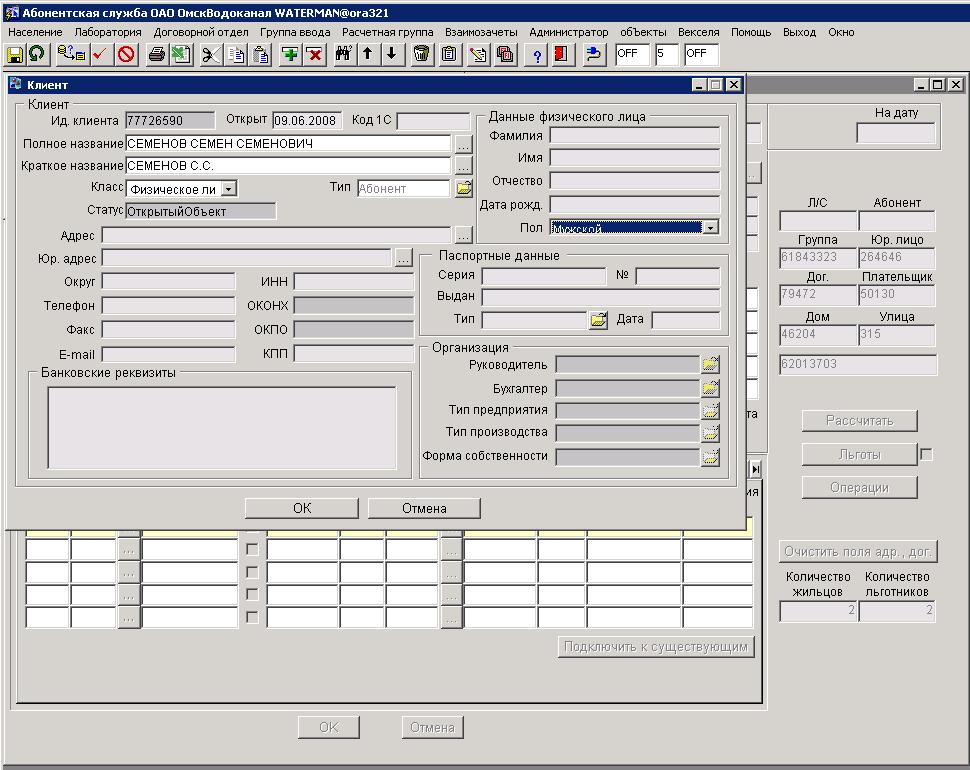Click the green plus add record icon
Viewport: 970px width, 770px height.
click(x=290, y=54)
